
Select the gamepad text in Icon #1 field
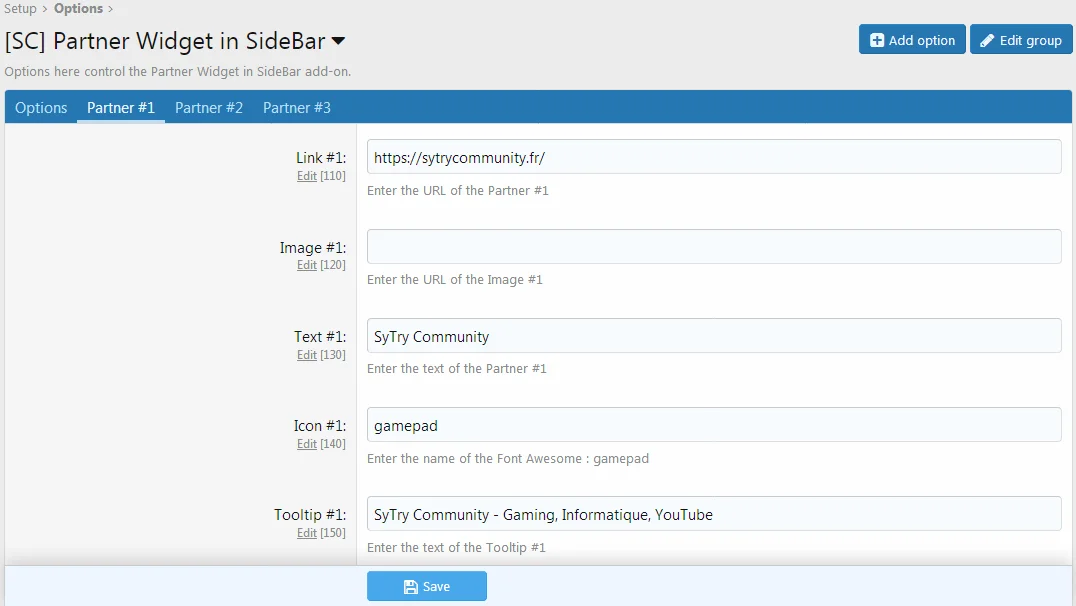(403, 425)
